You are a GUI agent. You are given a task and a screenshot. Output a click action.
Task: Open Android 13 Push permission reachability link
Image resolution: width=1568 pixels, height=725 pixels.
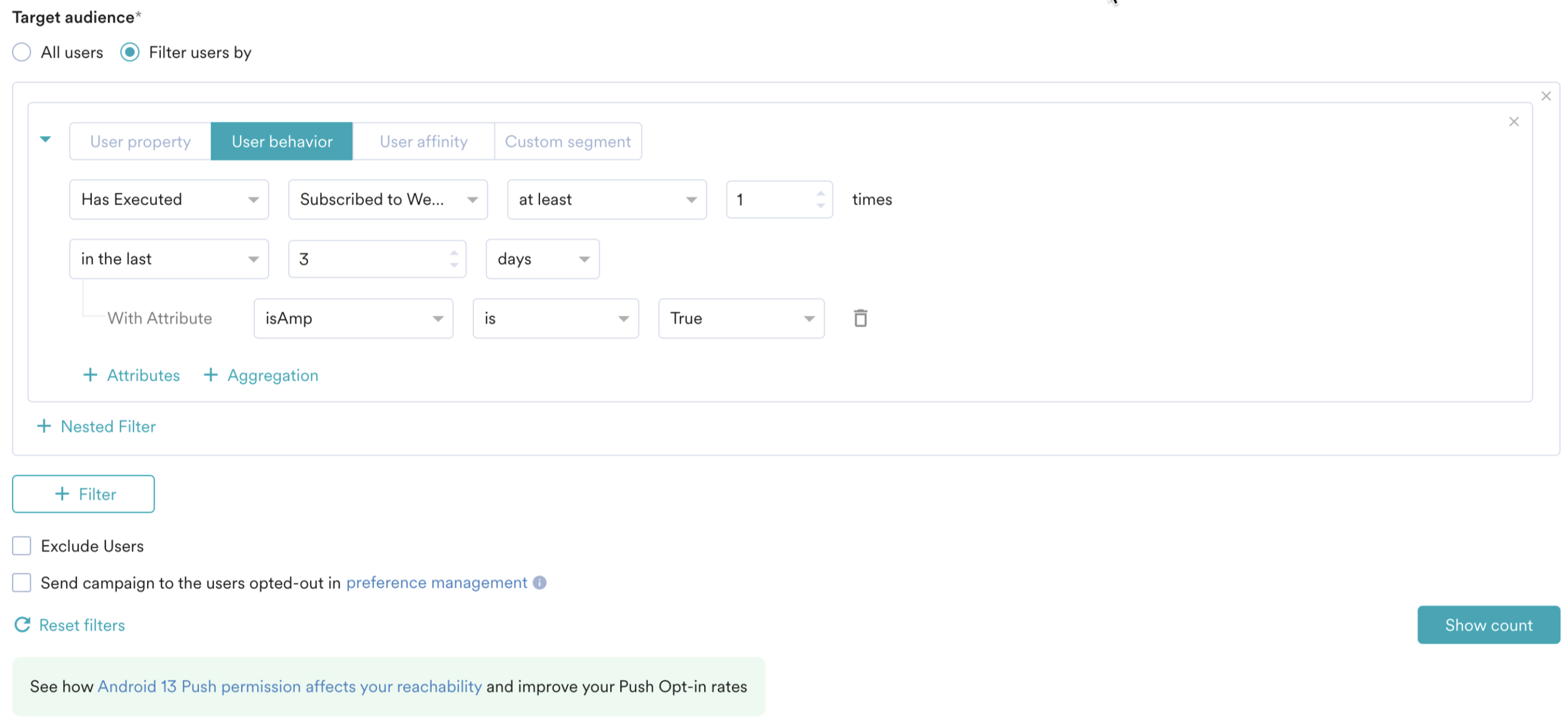289,686
